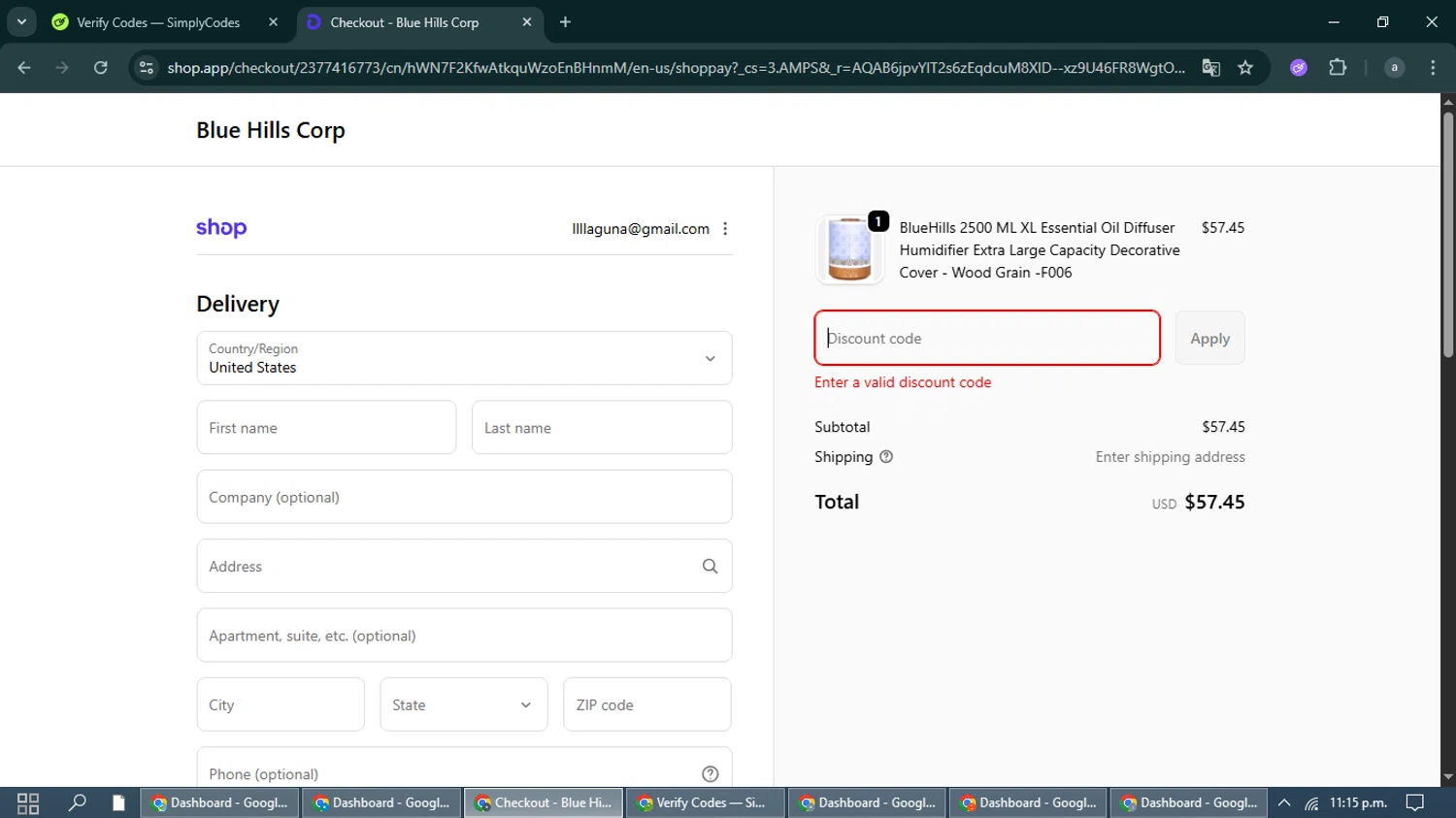The image size is (1456, 818).
Task: Open Checkout - Blue Hi... taskbar window
Action: pos(545,802)
